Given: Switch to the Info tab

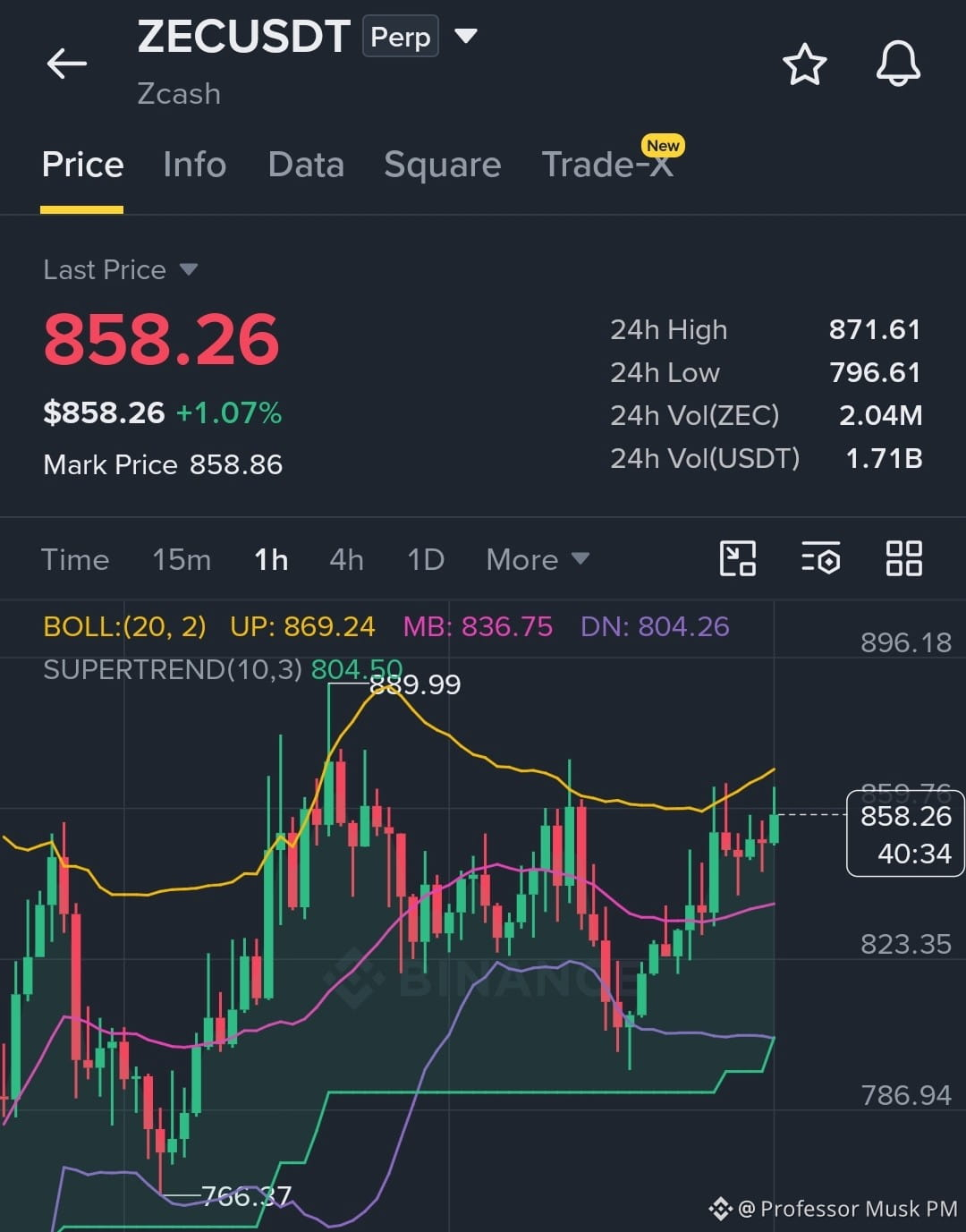Looking at the screenshot, I should coord(194,165).
